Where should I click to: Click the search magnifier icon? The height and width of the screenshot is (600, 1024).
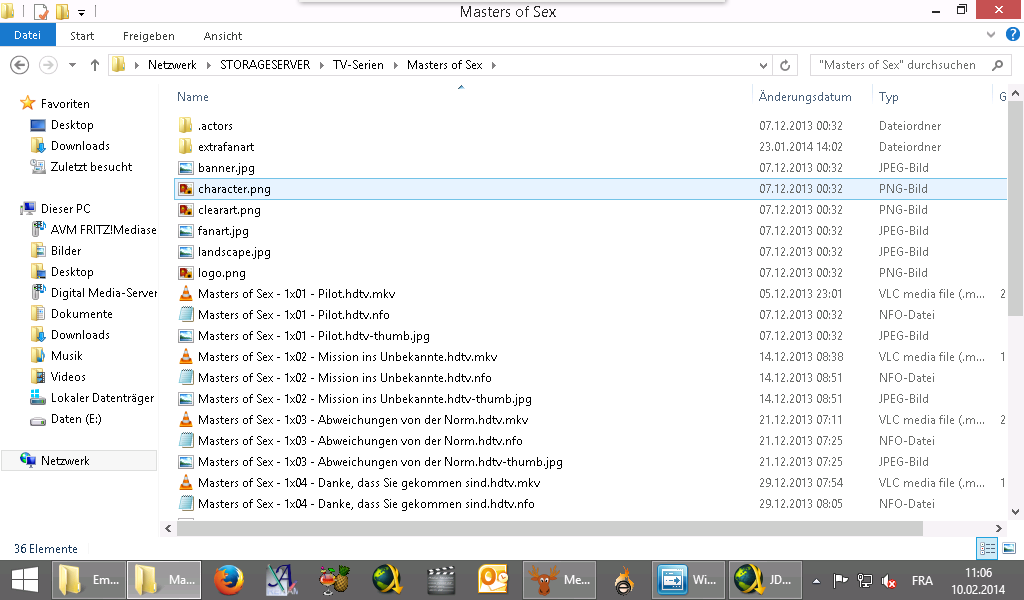tap(997, 65)
